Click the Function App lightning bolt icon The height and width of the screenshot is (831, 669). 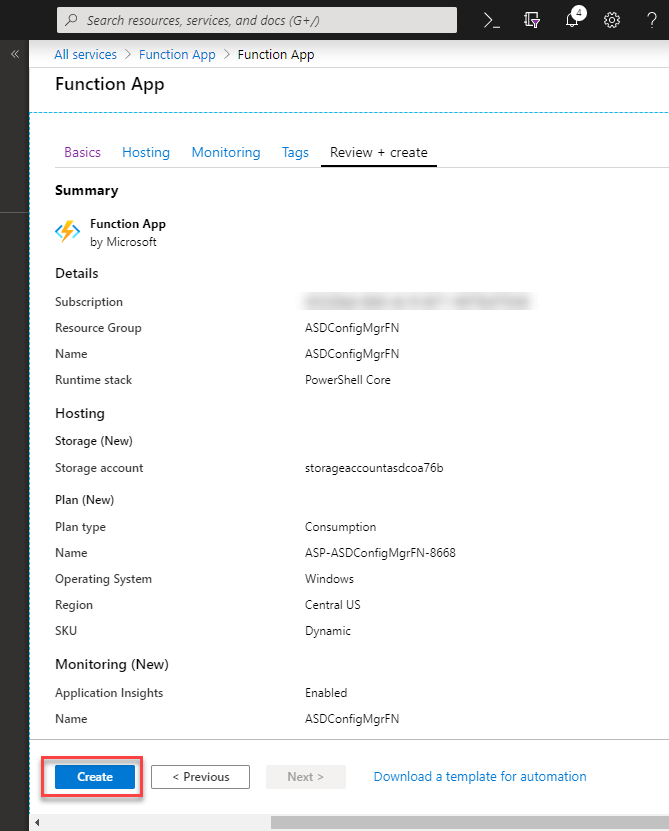[x=67, y=232]
